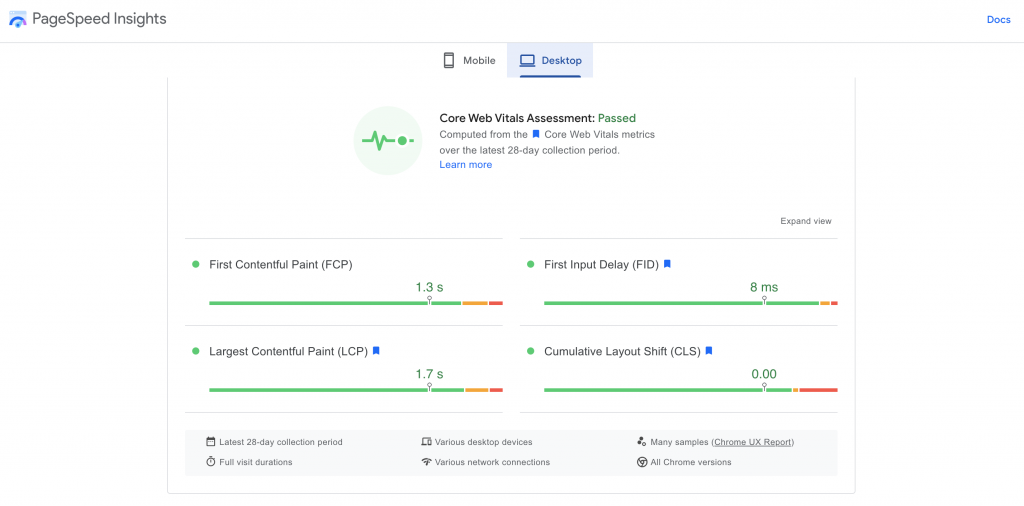Click the green dot beside First Contentful Paint
Screen dimensions: 1024x506
point(195,264)
